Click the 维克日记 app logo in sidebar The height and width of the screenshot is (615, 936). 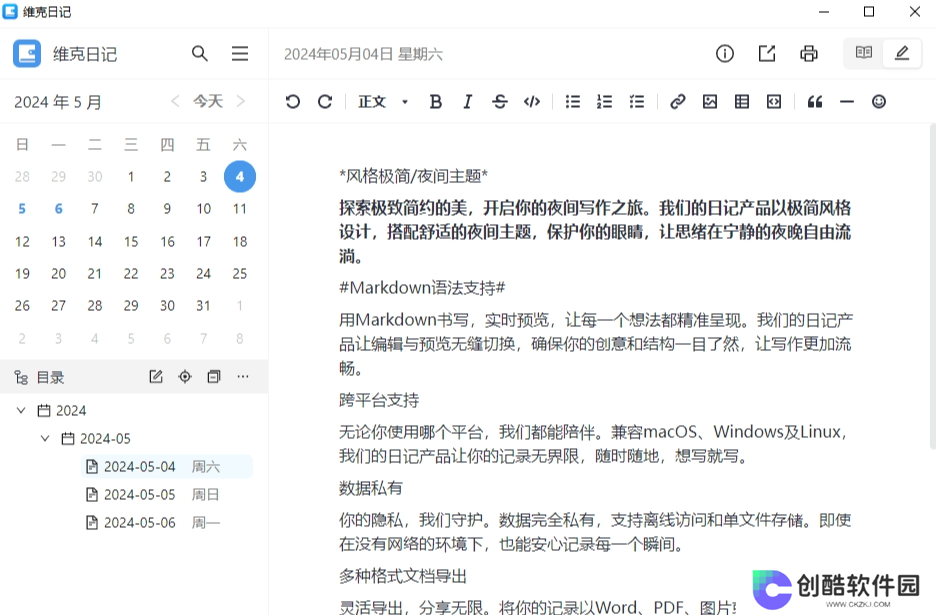[27, 54]
